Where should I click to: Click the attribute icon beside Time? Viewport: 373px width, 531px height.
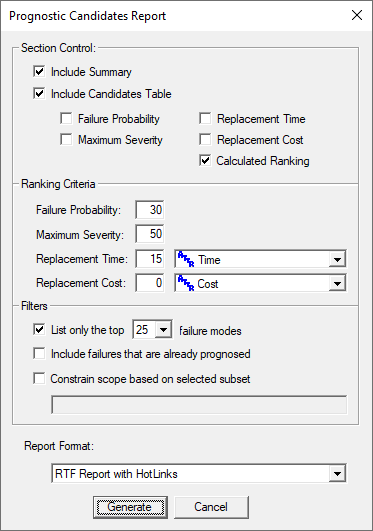[x=186, y=259]
